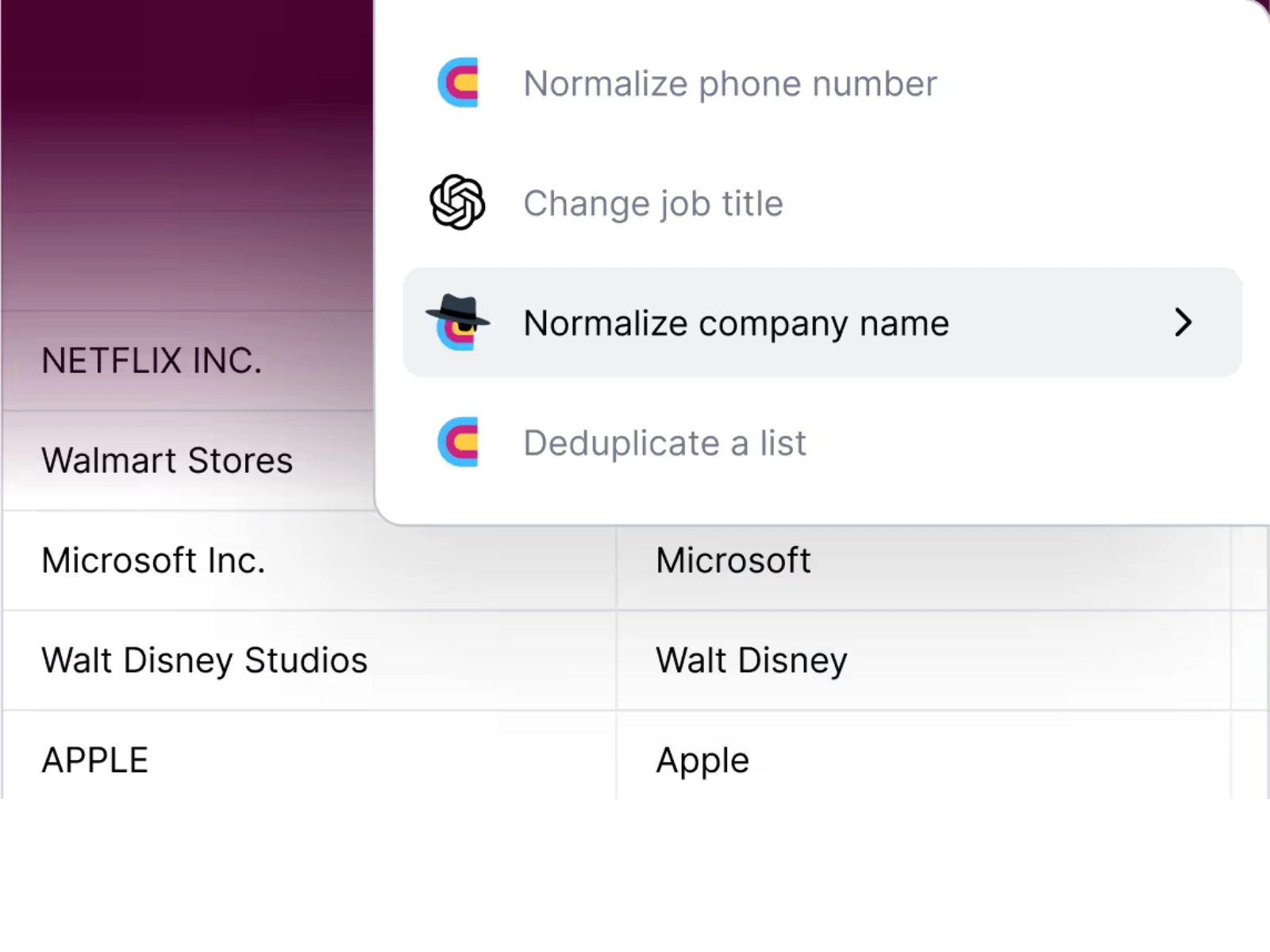The image size is (1270, 952).
Task: Click the normalized Apple result cell
Action: [702, 760]
